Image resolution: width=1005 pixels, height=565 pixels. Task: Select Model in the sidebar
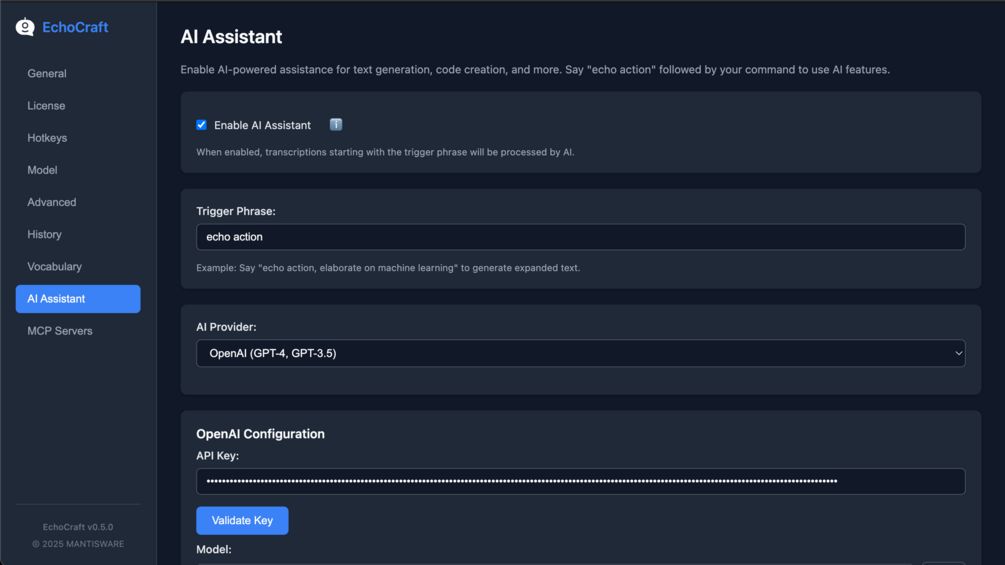tap(42, 170)
